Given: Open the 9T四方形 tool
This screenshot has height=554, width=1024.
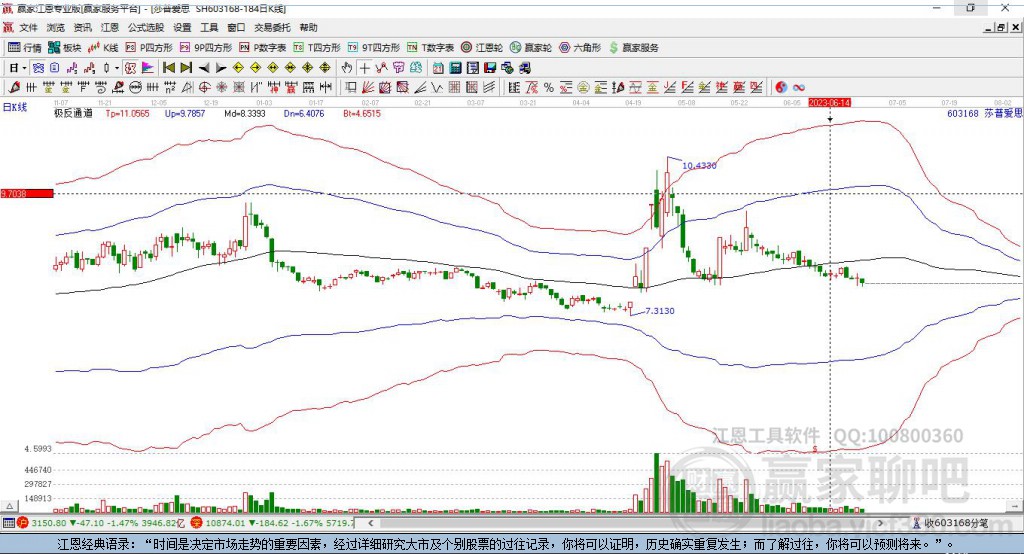Looking at the screenshot, I should click(374, 48).
